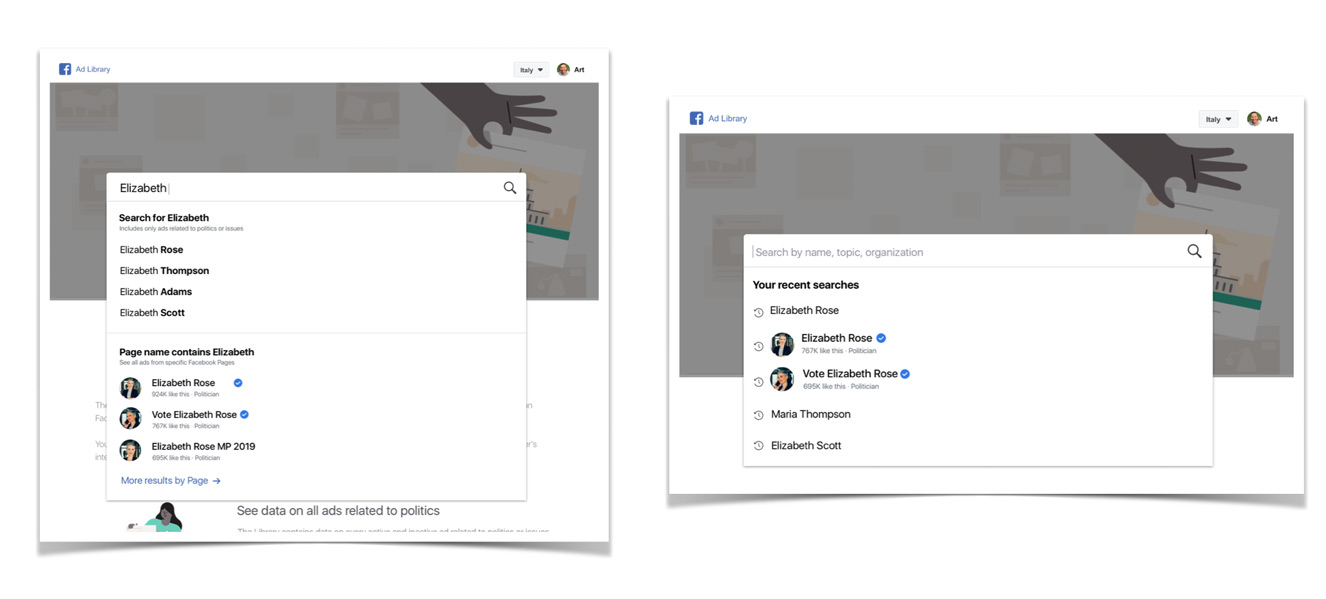Click avatar of Vote Elizabeth Rose in left window
Screen dimensions: 1326x599
pyautogui.click(x=130, y=418)
